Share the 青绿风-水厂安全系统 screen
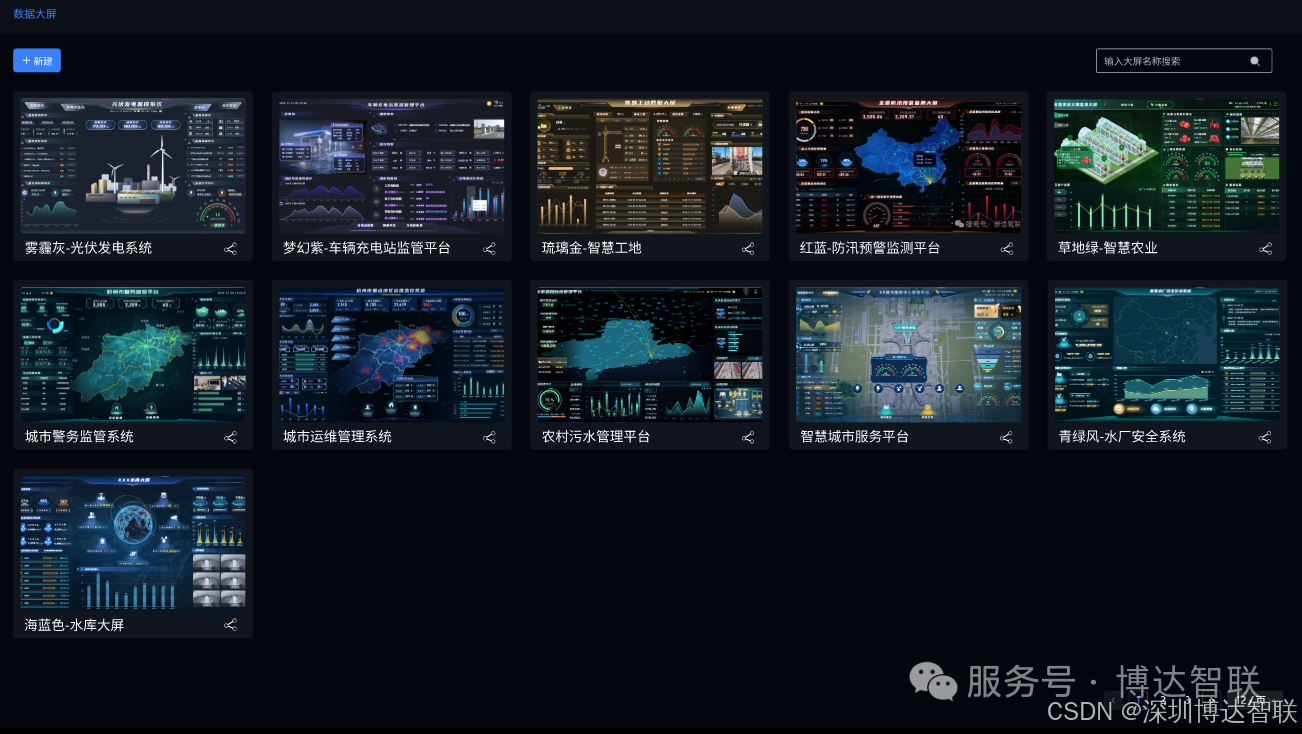Screen dimensions: 1302x734 pos(1265,437)
